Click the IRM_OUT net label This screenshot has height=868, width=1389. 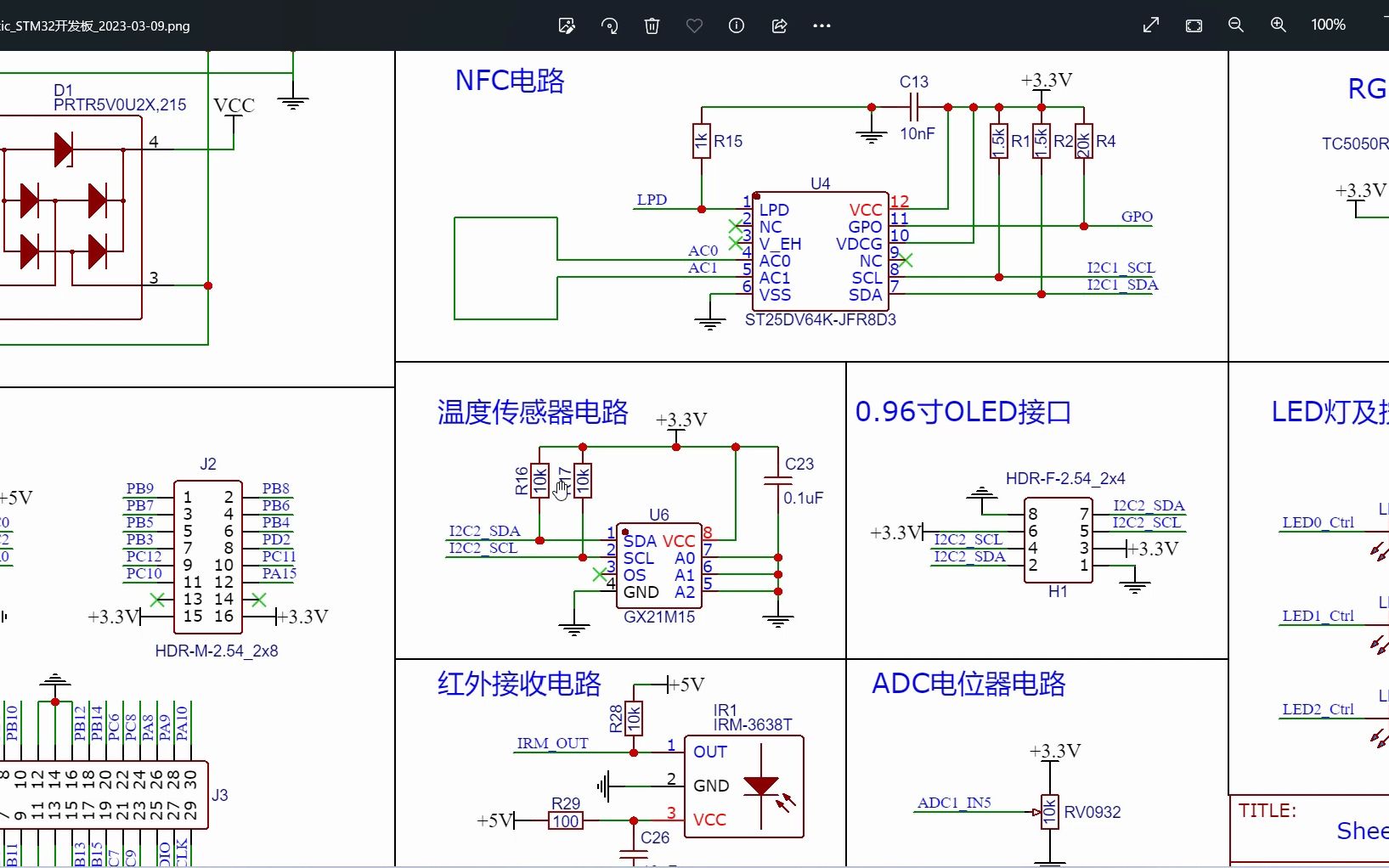(x=552, y=744)
